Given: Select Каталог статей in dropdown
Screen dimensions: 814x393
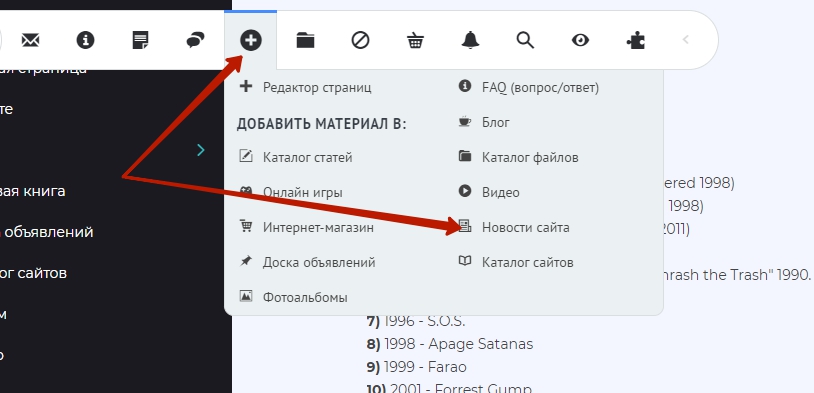Looking at the screenshot, I should pos(308,157).
